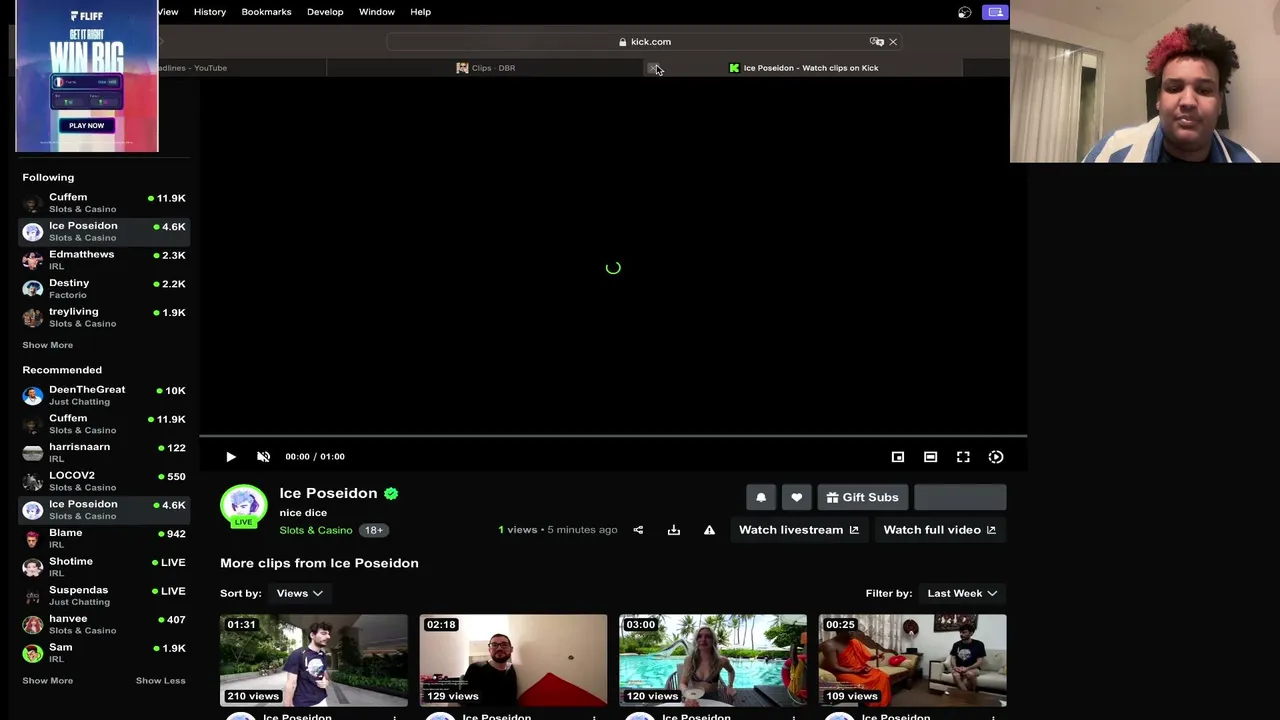Select Sam's avatar in the sidebar
Screen dimensions: 1280x720
(x=33, y=653)
